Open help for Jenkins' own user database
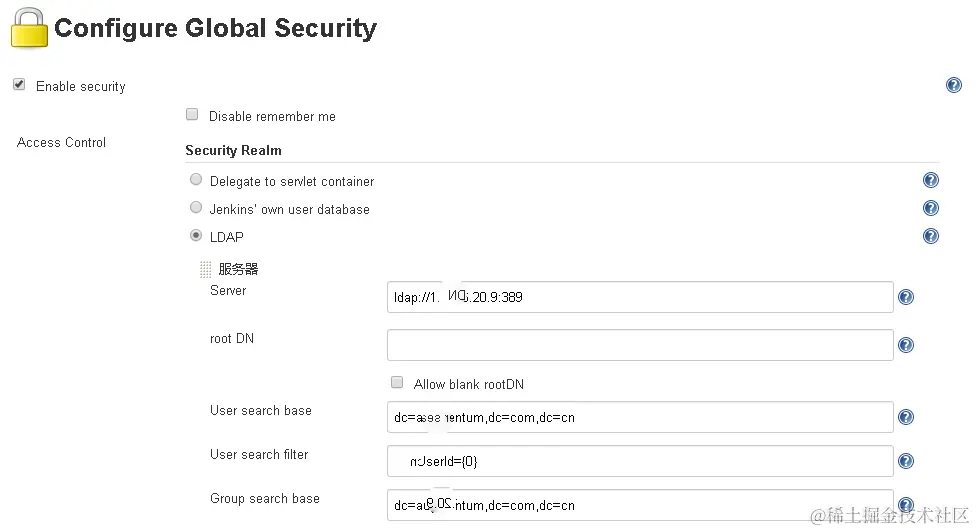 (931, 208)
